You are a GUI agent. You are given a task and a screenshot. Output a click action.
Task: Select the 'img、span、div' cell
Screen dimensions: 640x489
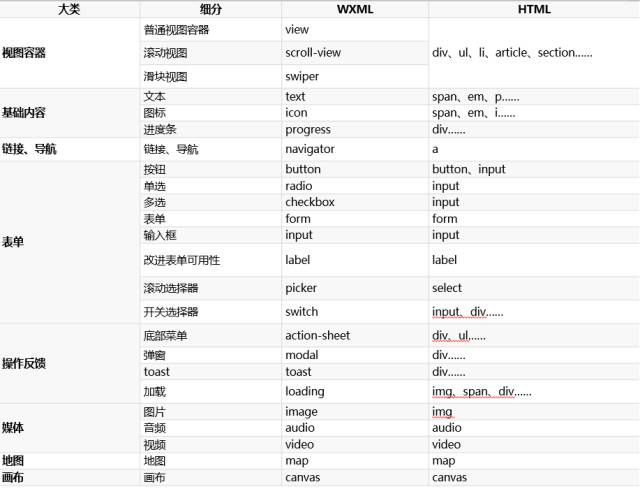click(534, 391)
